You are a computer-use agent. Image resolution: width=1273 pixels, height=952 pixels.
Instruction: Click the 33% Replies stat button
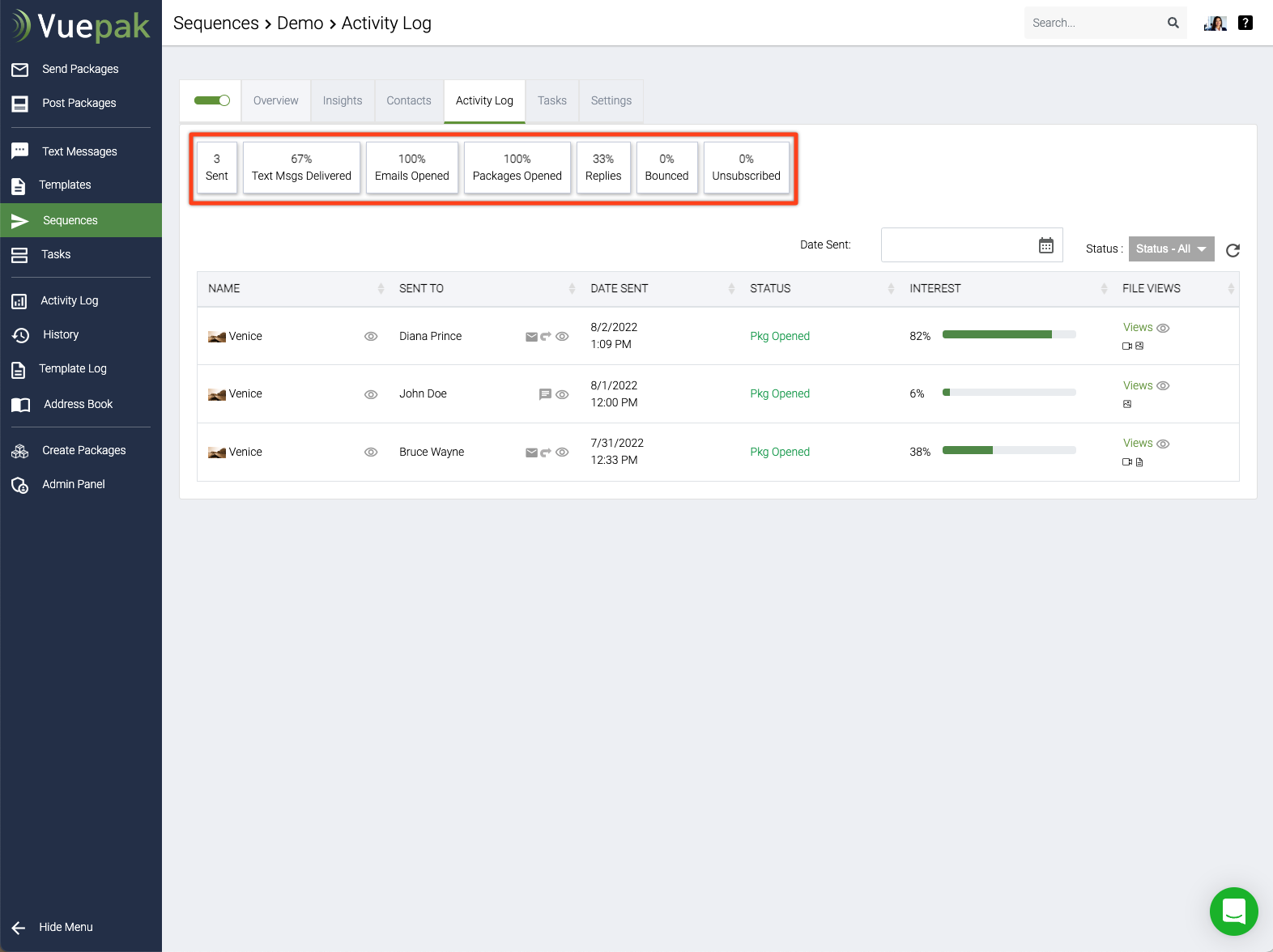click(x=603, y=168)
